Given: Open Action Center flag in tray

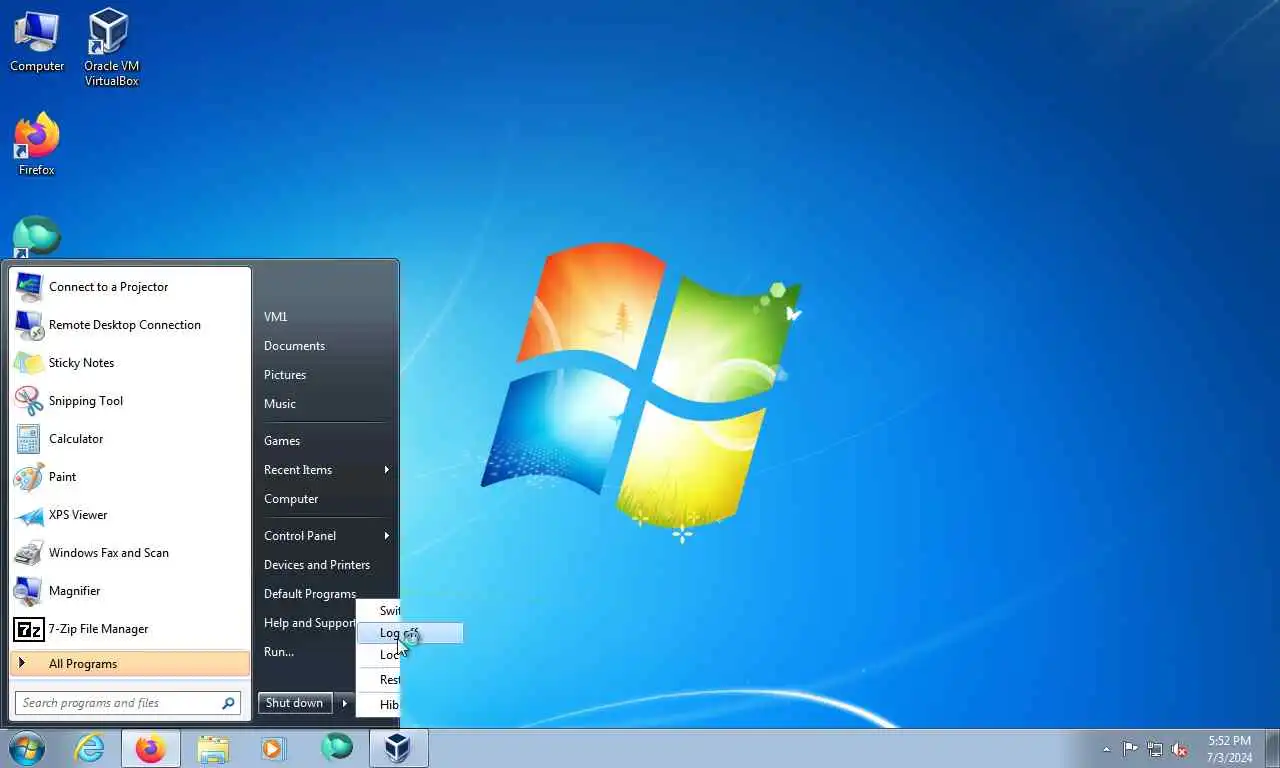Looking at the screenshot, I should (x=1130, y=749).
